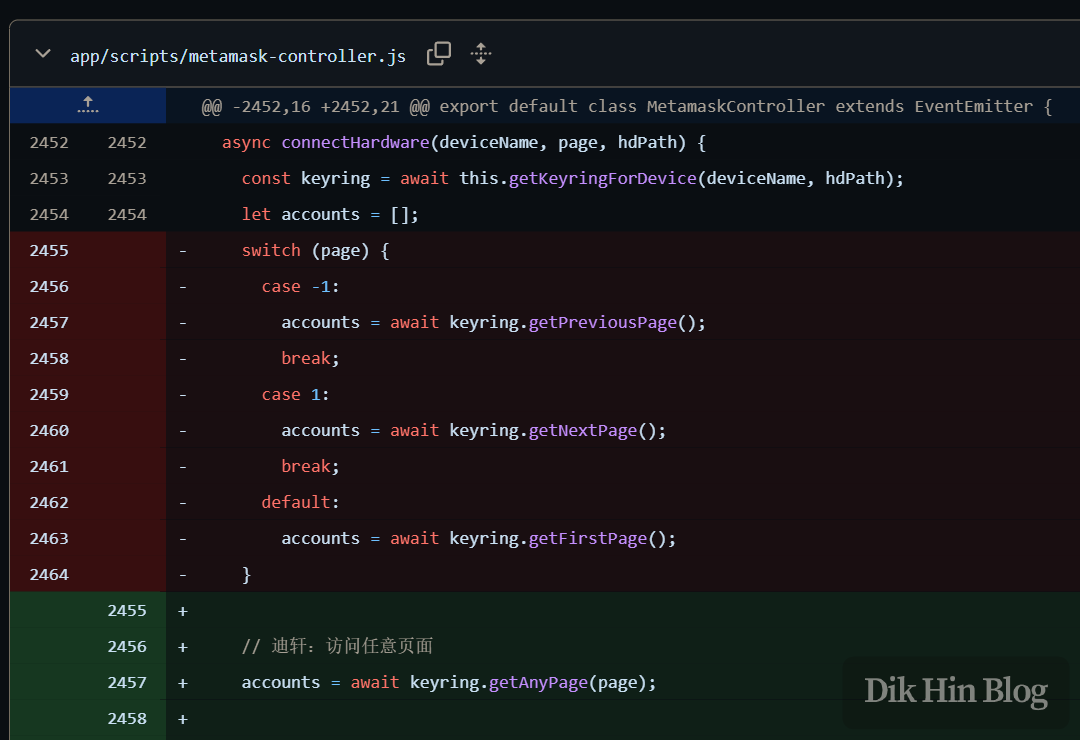Click the connectHardware function signature line

(x=460, y=142)
